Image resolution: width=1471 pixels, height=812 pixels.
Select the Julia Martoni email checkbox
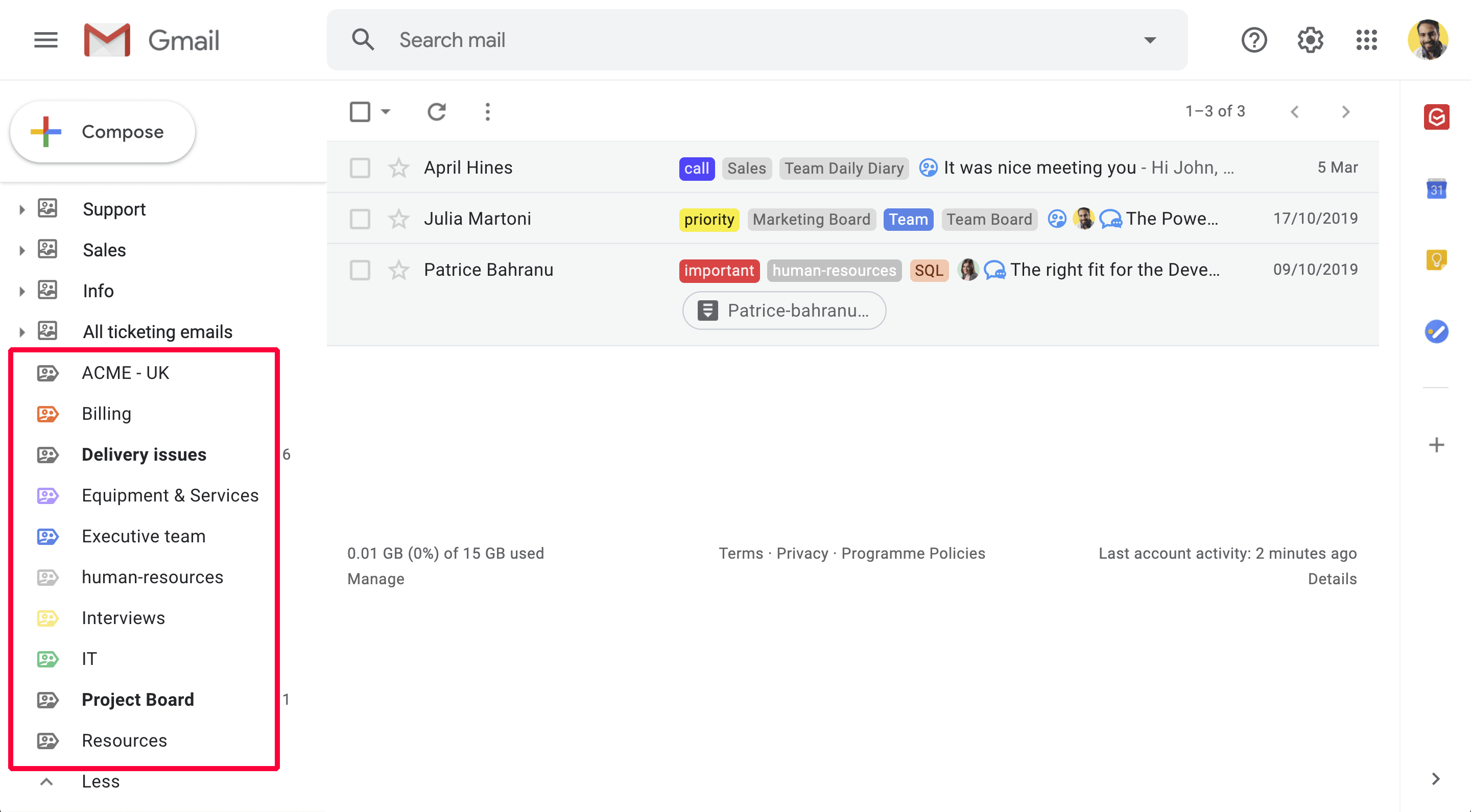(x=360, y=219)
